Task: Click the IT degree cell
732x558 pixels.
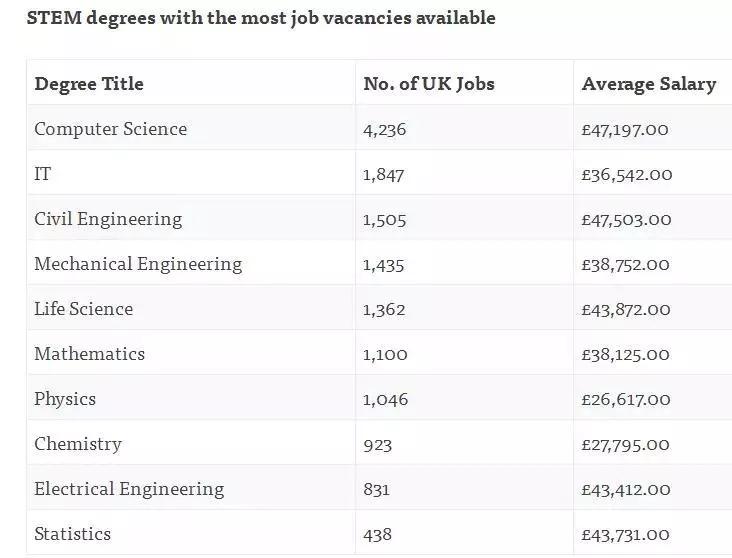Action: pyautogui.click(x=42, y=174)
